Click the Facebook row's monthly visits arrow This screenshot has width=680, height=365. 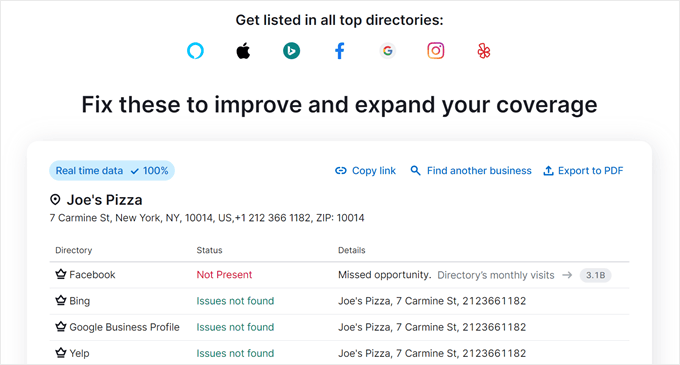tap(567, 275)
